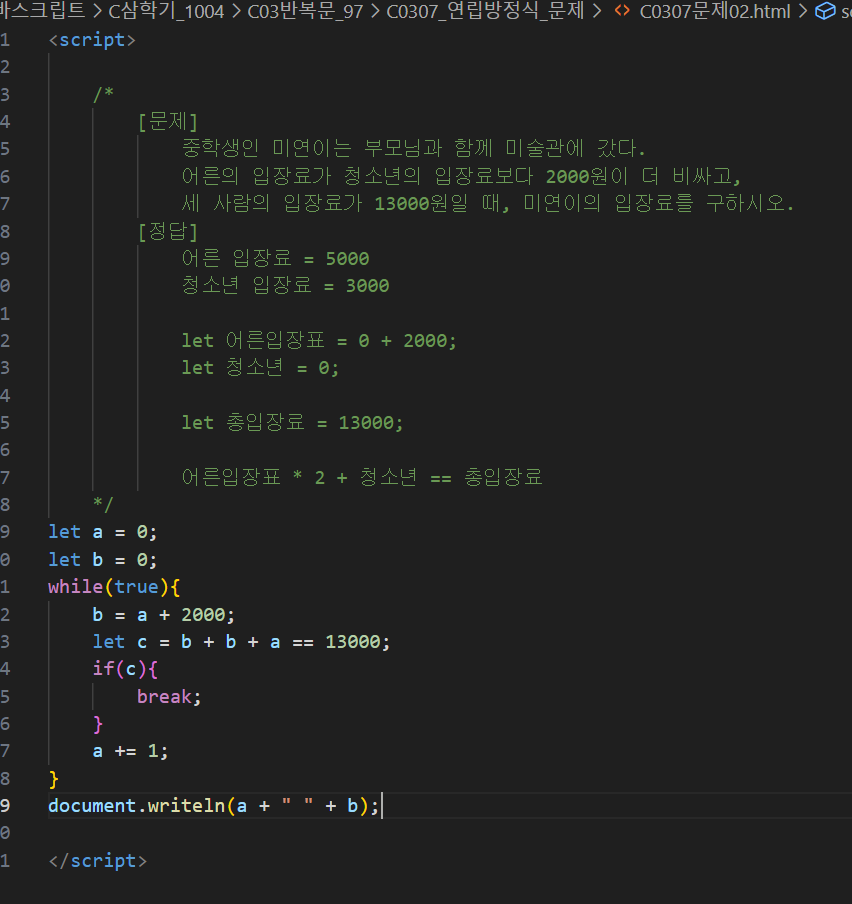
Task: Click the break; statement
Action: tap(169, 696)
